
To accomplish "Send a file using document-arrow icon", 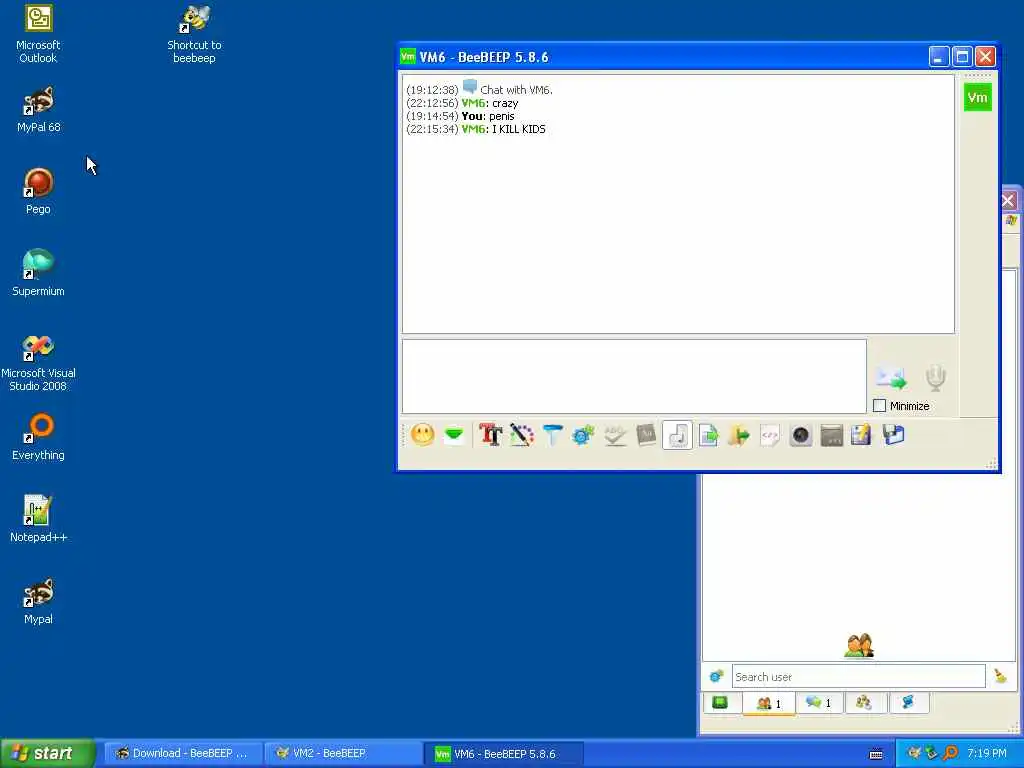I will [x=709, y=435].
